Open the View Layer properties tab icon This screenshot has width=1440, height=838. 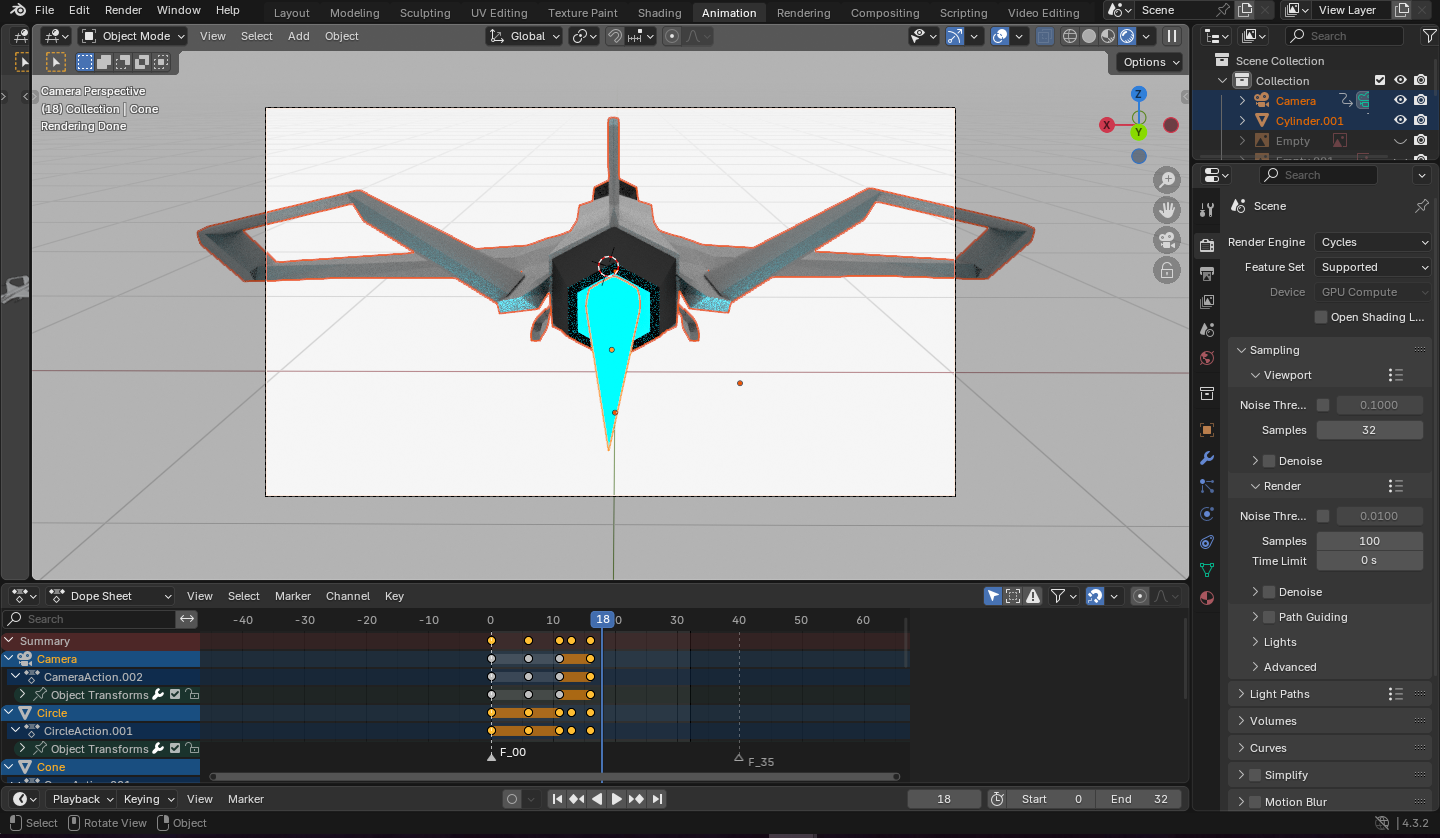pos(1207,302)
